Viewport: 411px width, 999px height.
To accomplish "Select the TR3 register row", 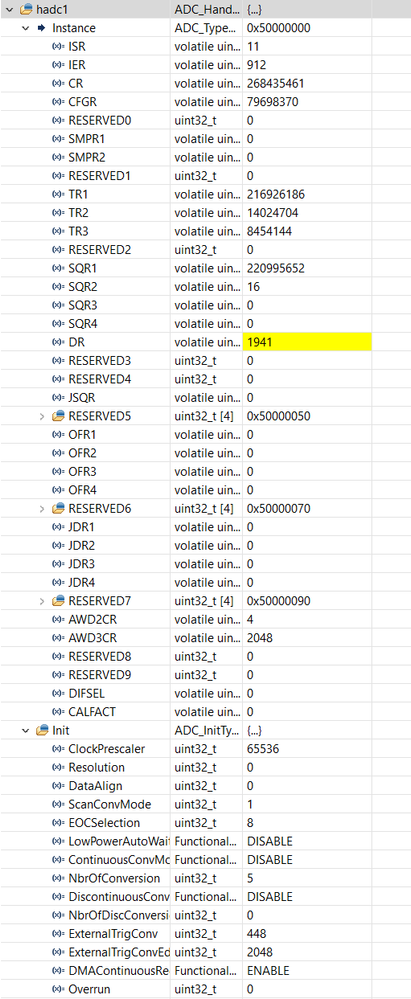I will (x=205, y=231).
